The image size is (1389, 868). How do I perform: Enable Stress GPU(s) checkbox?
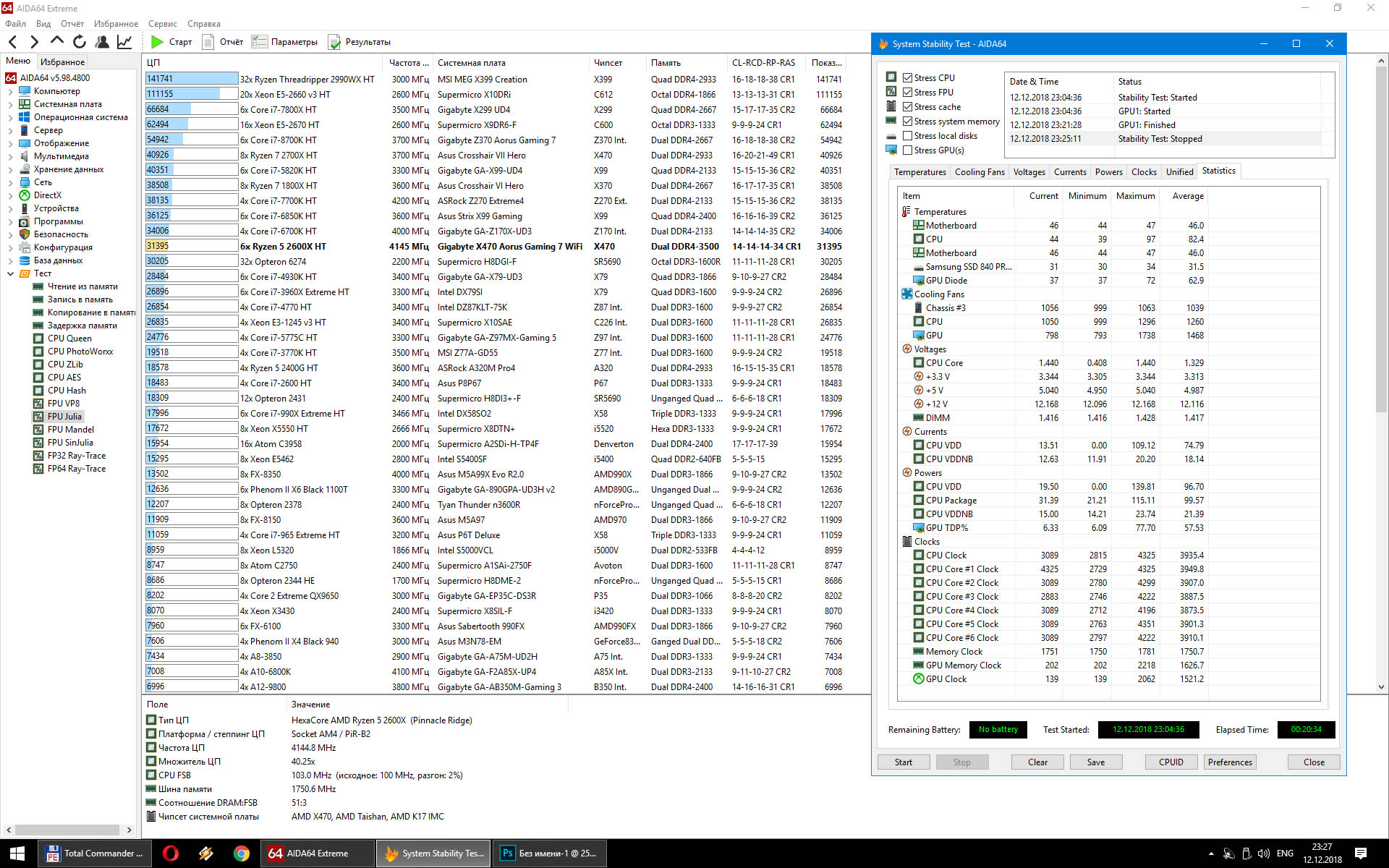coord(907,150)
